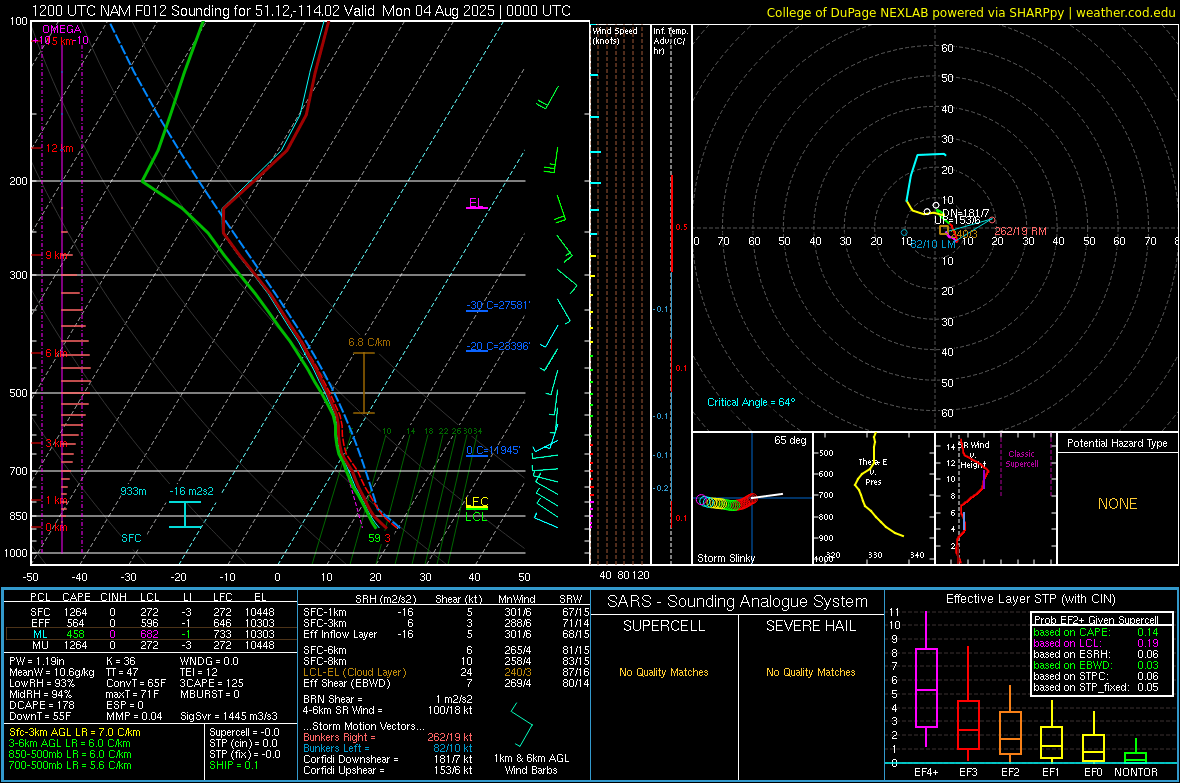Click the 850 pressure axis label

coord(18,516)
